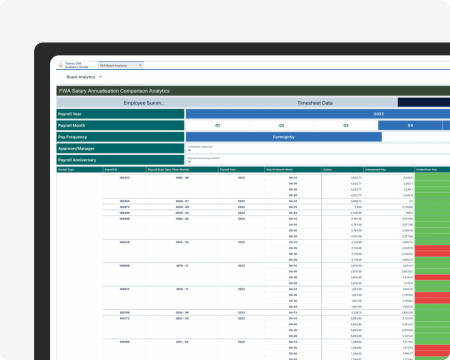Switch to the Employee Summ... tab
The height and width of the screenshot is (360, 450).
click(x=144, y=103)
